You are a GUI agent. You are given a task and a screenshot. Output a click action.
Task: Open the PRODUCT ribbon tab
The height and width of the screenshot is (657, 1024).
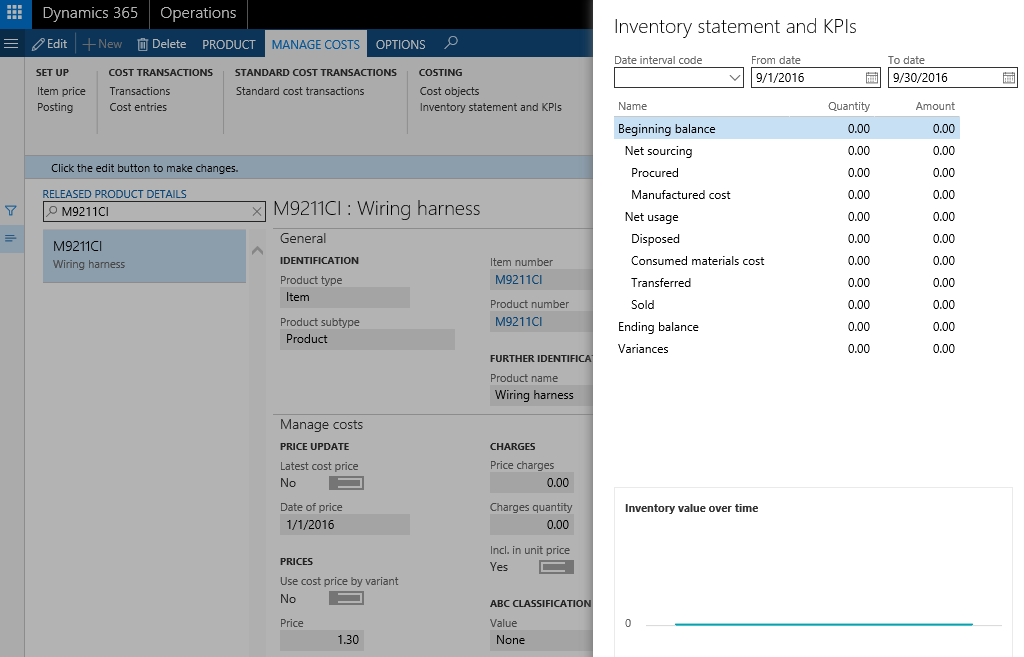point(228,44)
